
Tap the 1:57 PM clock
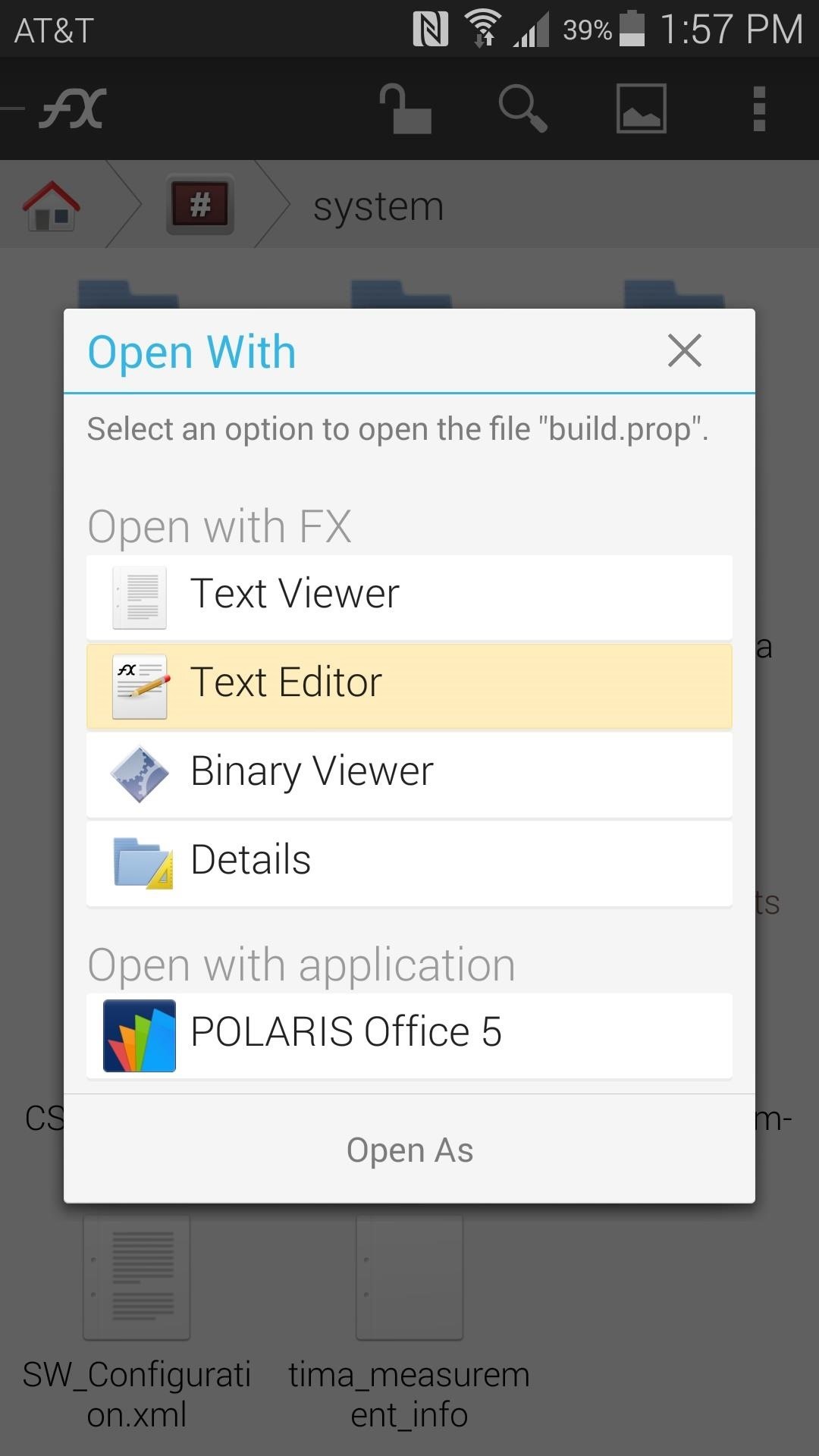pyautogui.click(x=731, y=30)
